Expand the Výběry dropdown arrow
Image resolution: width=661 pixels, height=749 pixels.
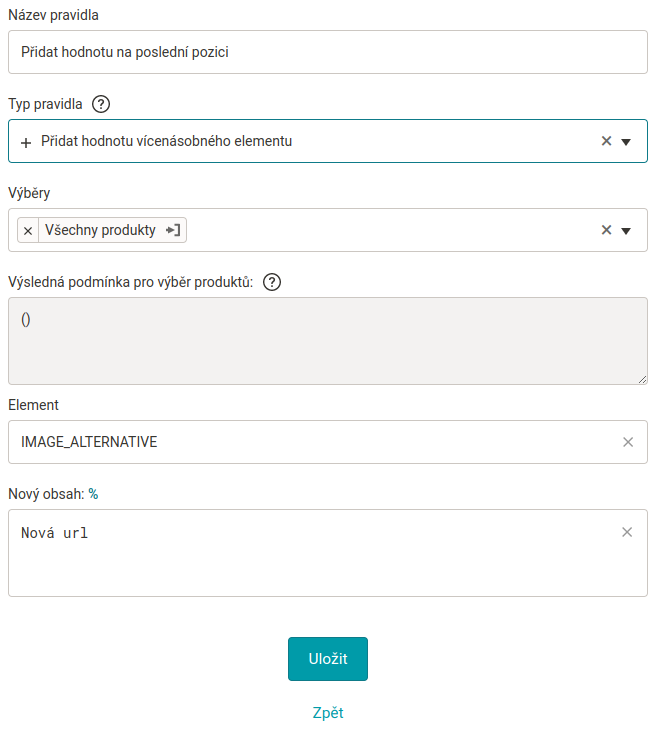pyautogui.click(x=626, y=231)
